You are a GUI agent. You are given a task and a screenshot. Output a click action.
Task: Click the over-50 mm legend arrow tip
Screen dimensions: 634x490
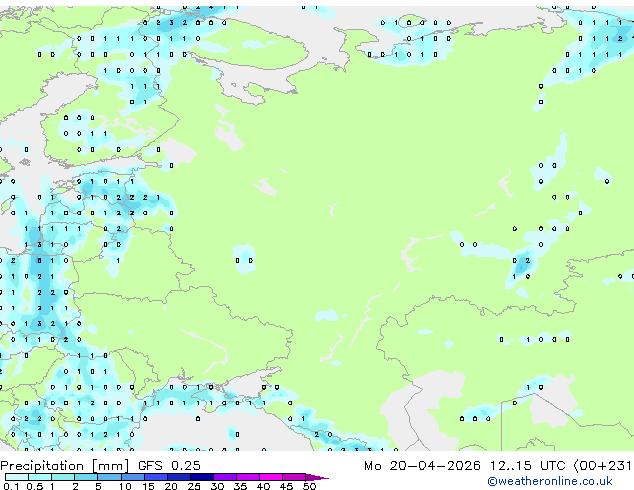point(317,477)
